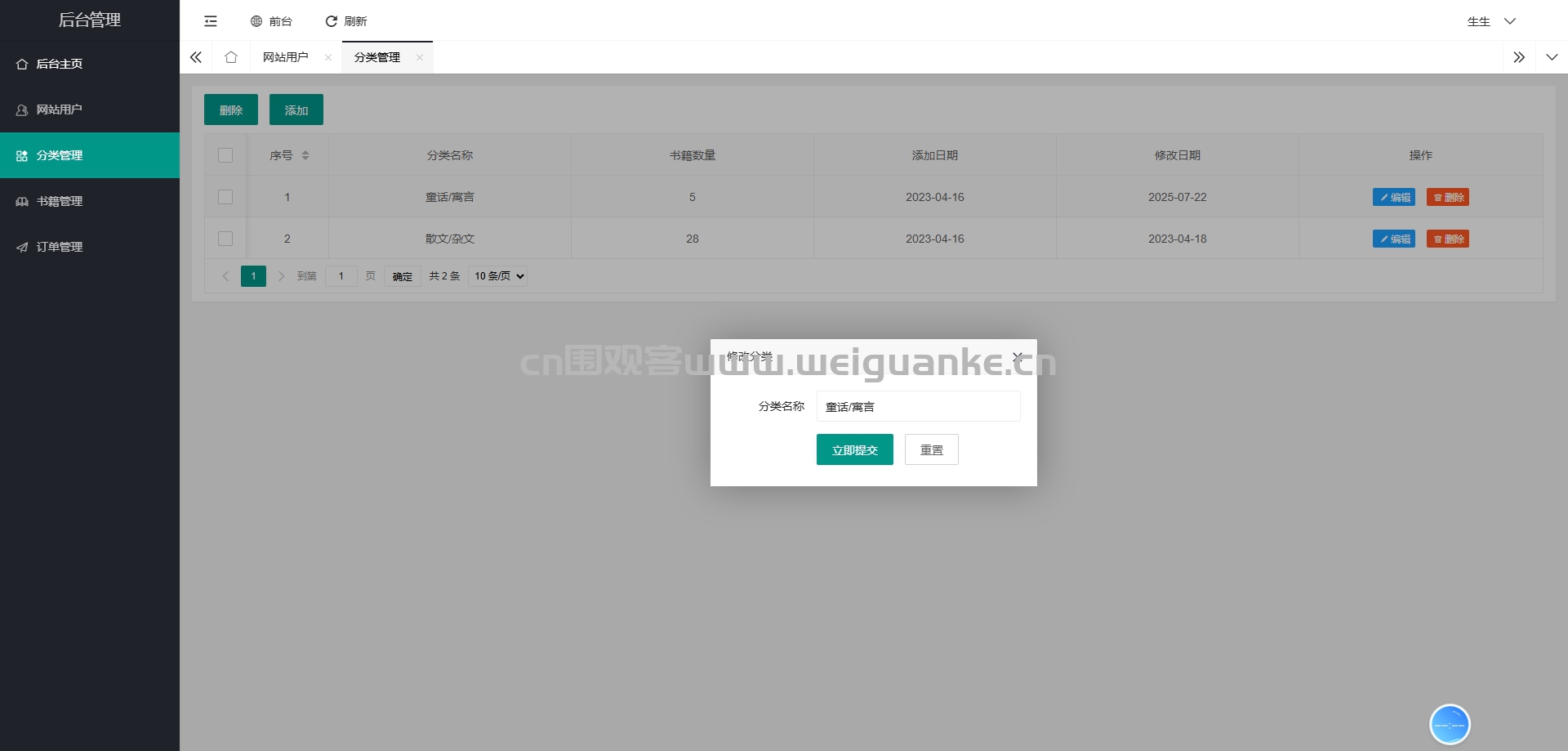The height and width of the screenshot is (751, 1568).
Task: Delete the 童话/寓言 category row
Action: [1448, 197]
